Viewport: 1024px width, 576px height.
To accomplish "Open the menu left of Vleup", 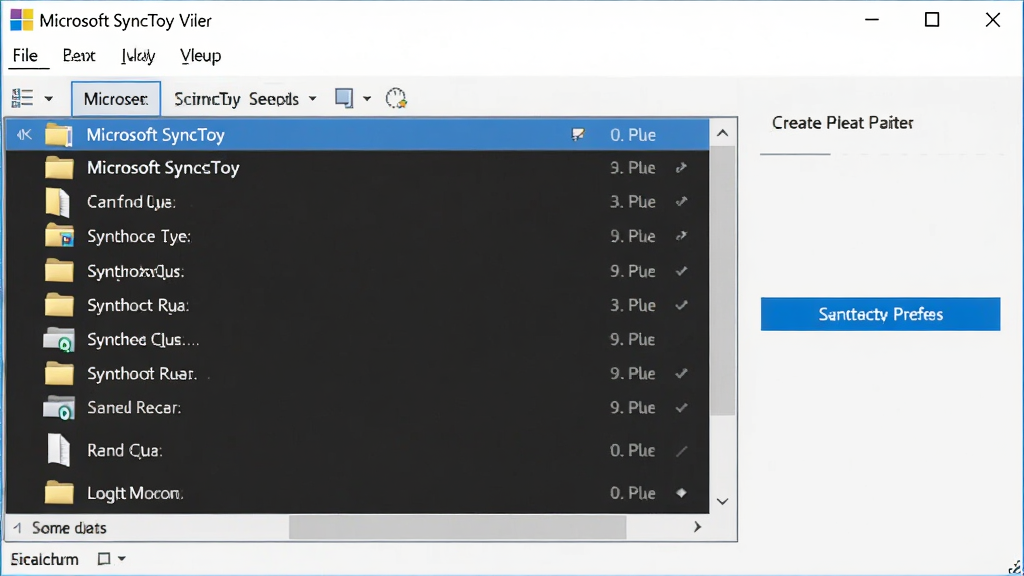I will pyautogui.click(x=138, y=56).
